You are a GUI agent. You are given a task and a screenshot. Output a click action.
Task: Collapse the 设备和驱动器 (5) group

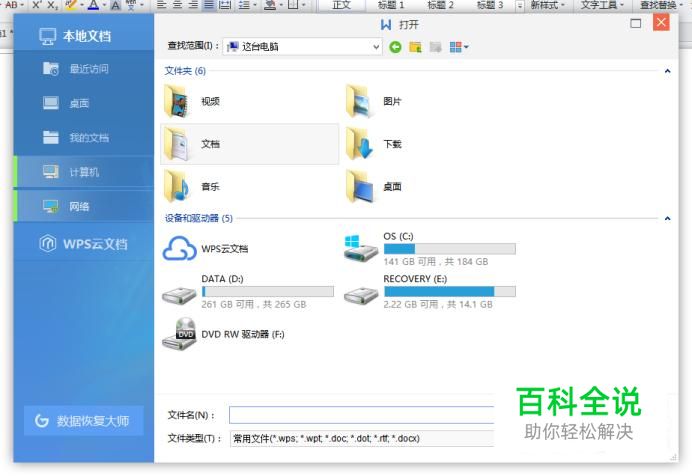[x=667, y=218]
